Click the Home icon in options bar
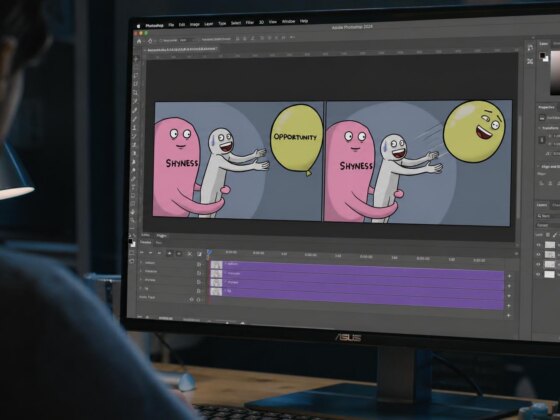 (139, 41)
